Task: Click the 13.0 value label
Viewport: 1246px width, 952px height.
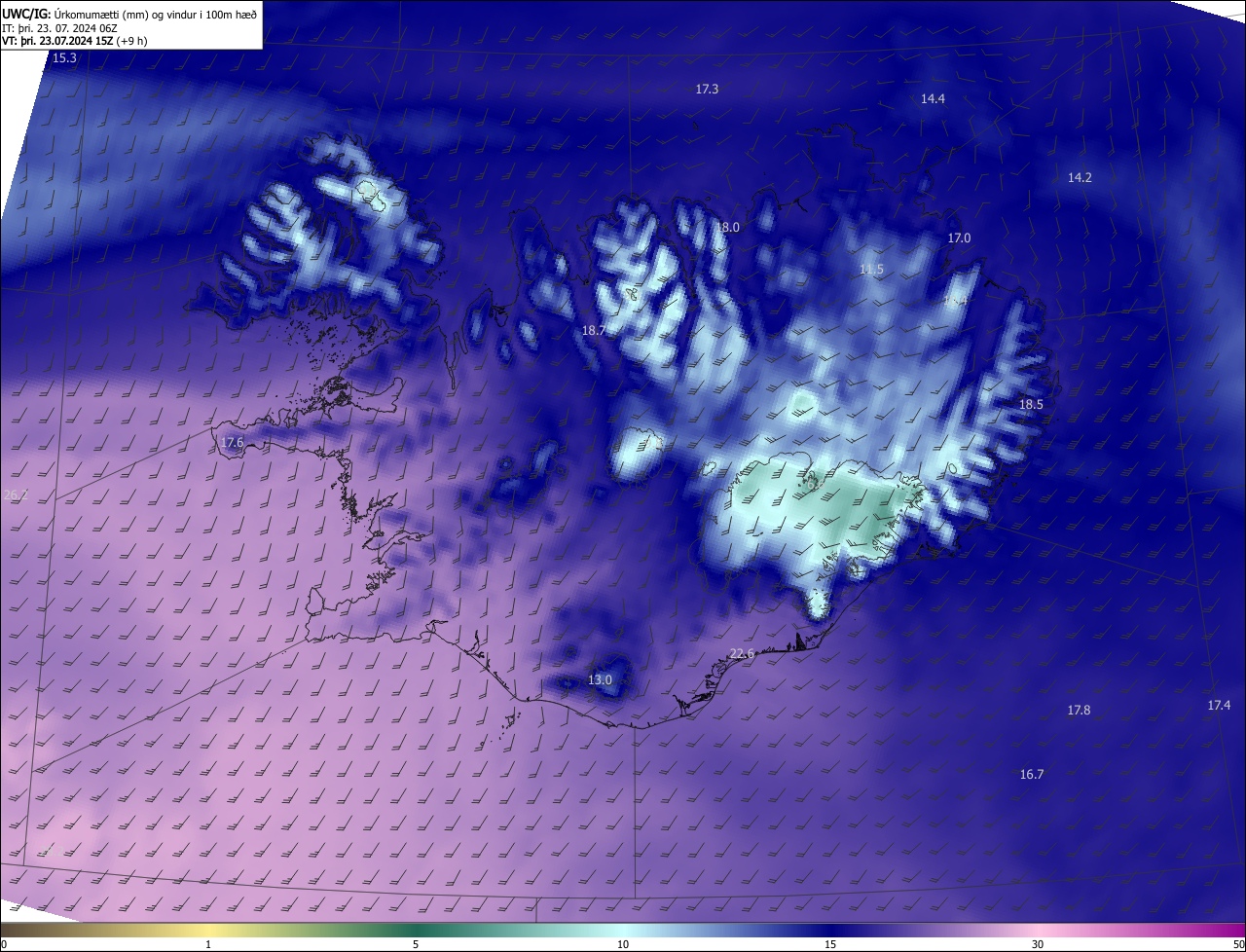Action: coord(601,680)
